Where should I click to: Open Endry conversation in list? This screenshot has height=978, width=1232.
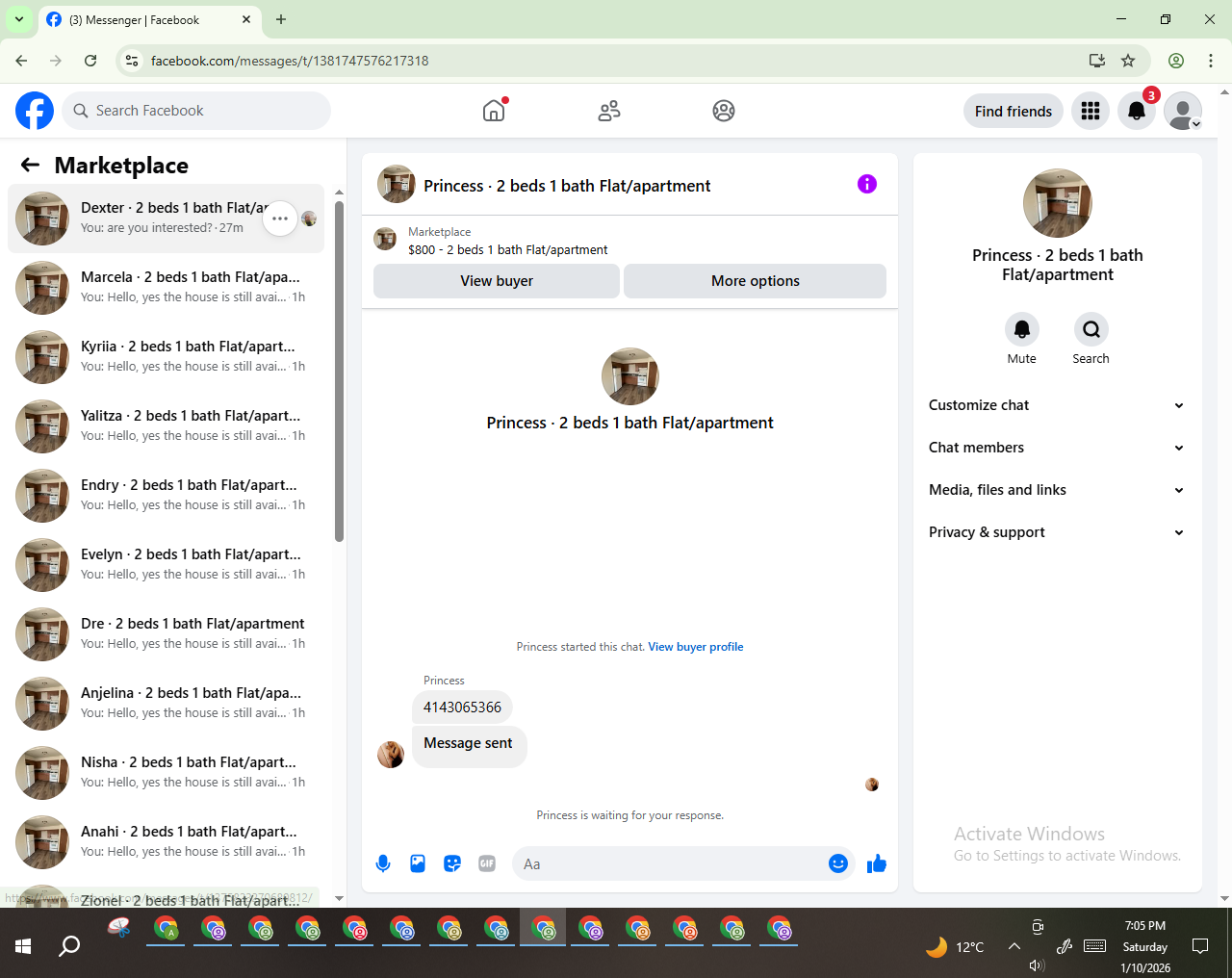(x=166, y=496)
